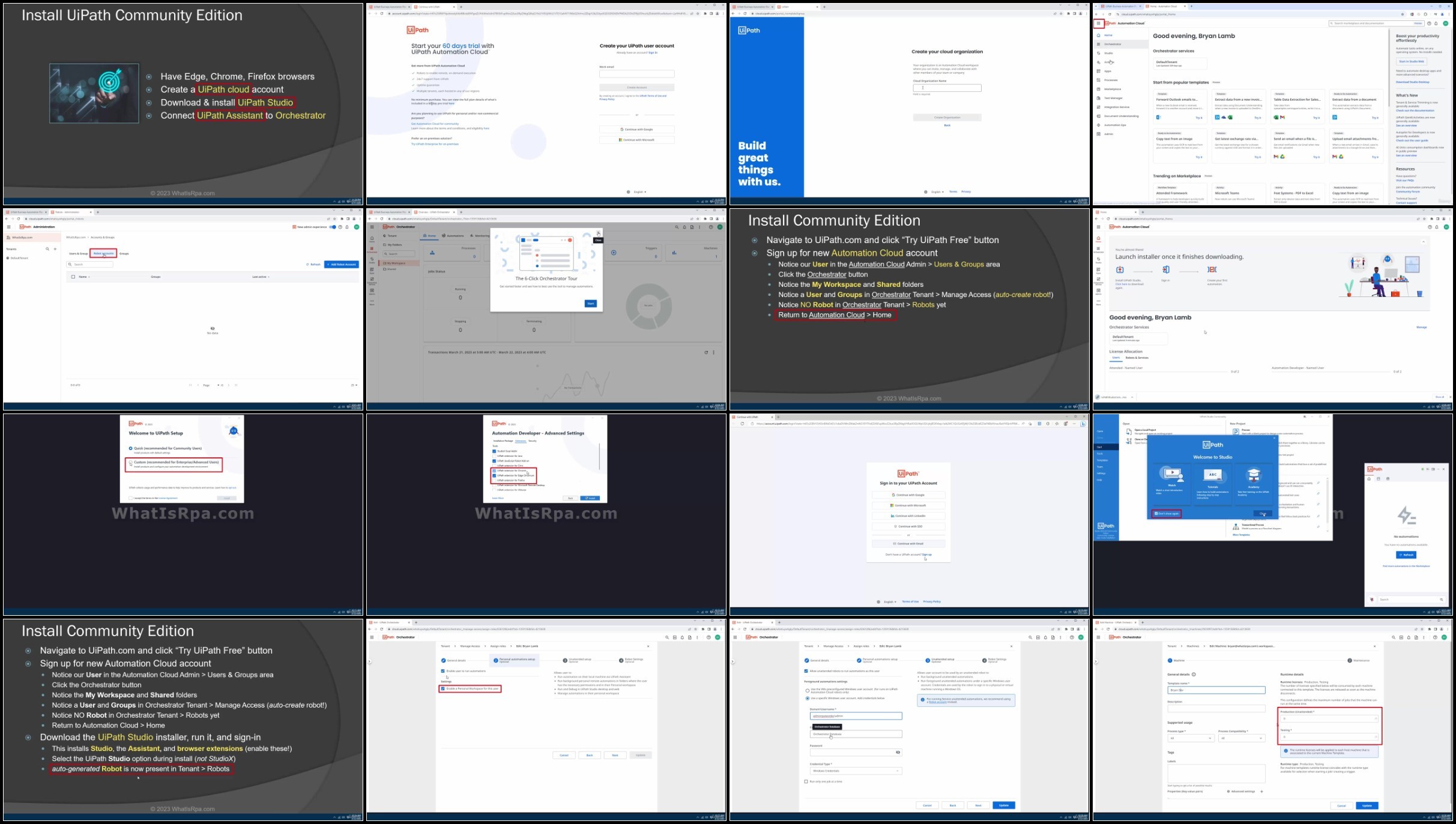
Task: Click the Cloud Organization Name field
Action: click(x=947, y=88)
